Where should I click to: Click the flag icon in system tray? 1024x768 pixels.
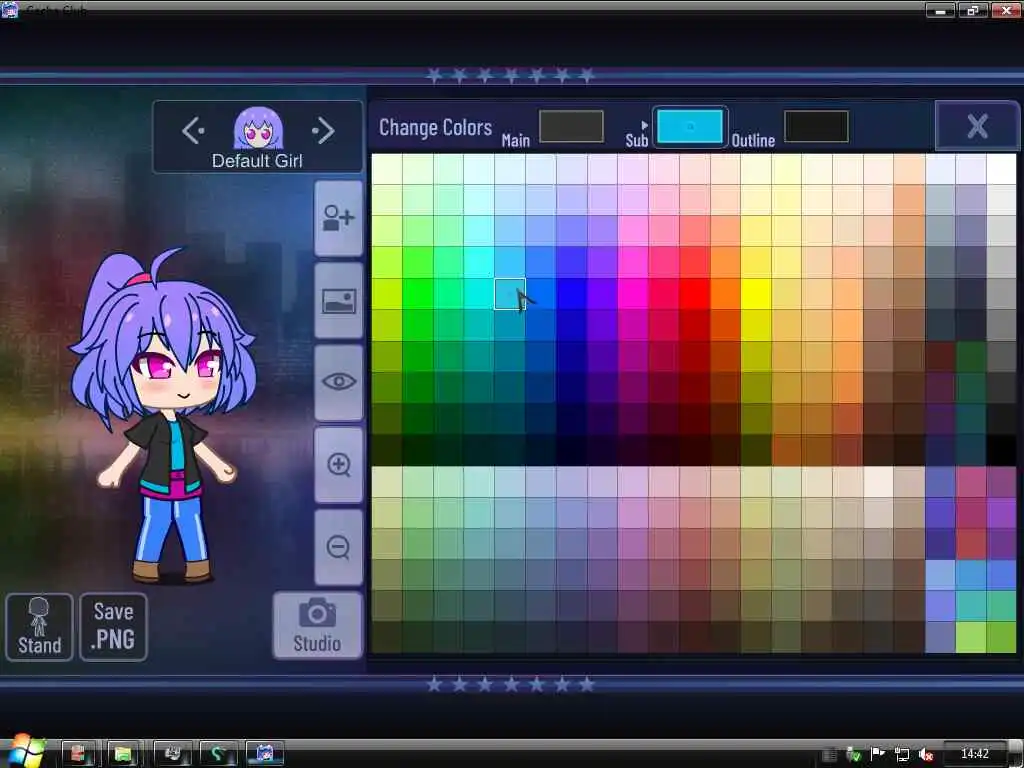(878, 754)
